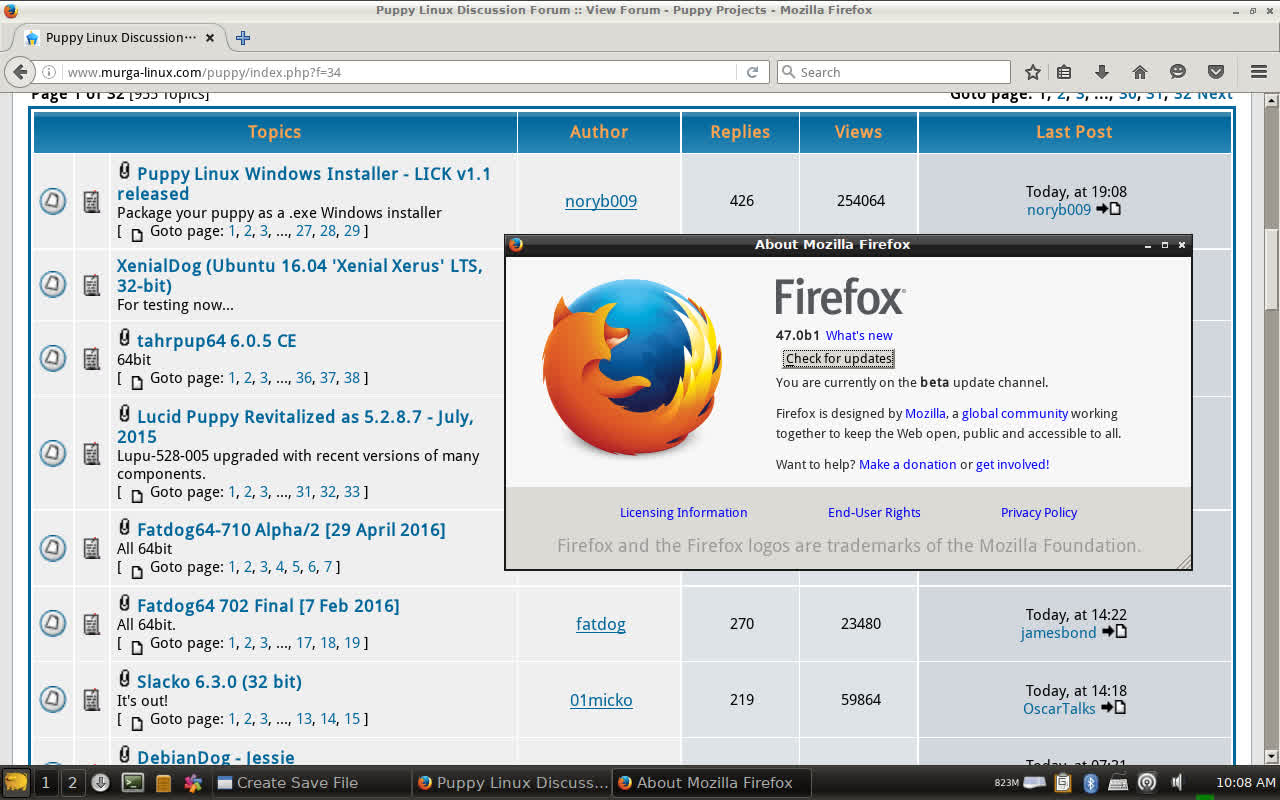Open the Mozilla link in About dialog
Viewport: 1280px width, 800px height.
coord(925,413)
